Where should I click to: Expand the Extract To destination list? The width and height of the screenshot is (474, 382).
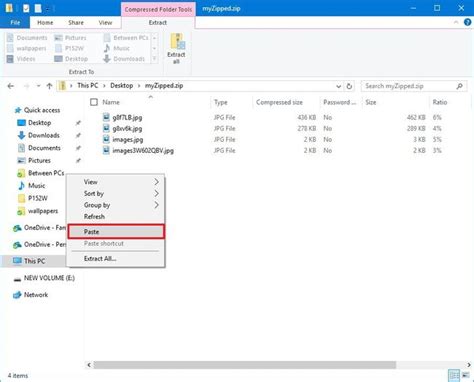pos(154,59)
